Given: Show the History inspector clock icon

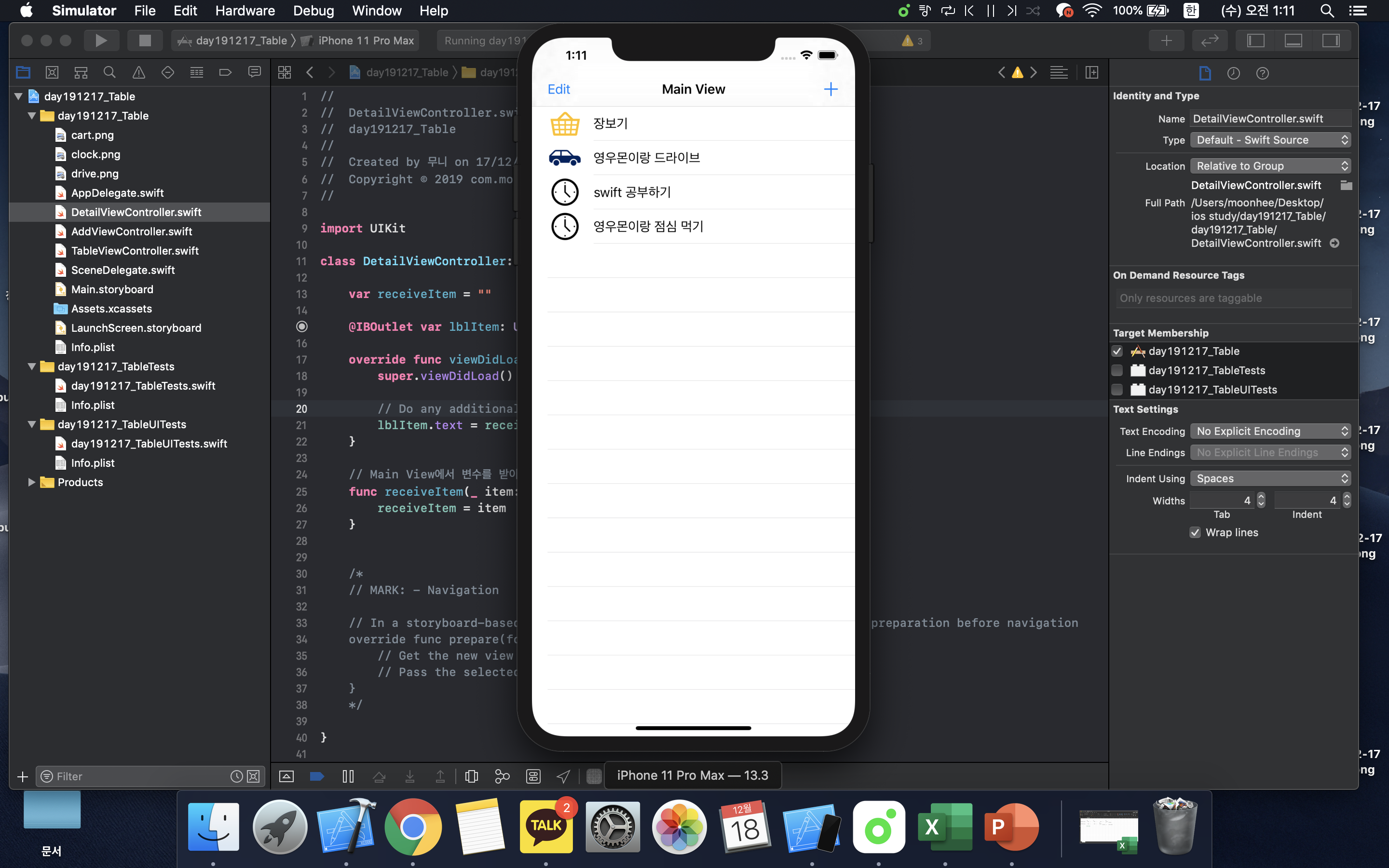Looking at the screenshot, I should [1233, 73].
